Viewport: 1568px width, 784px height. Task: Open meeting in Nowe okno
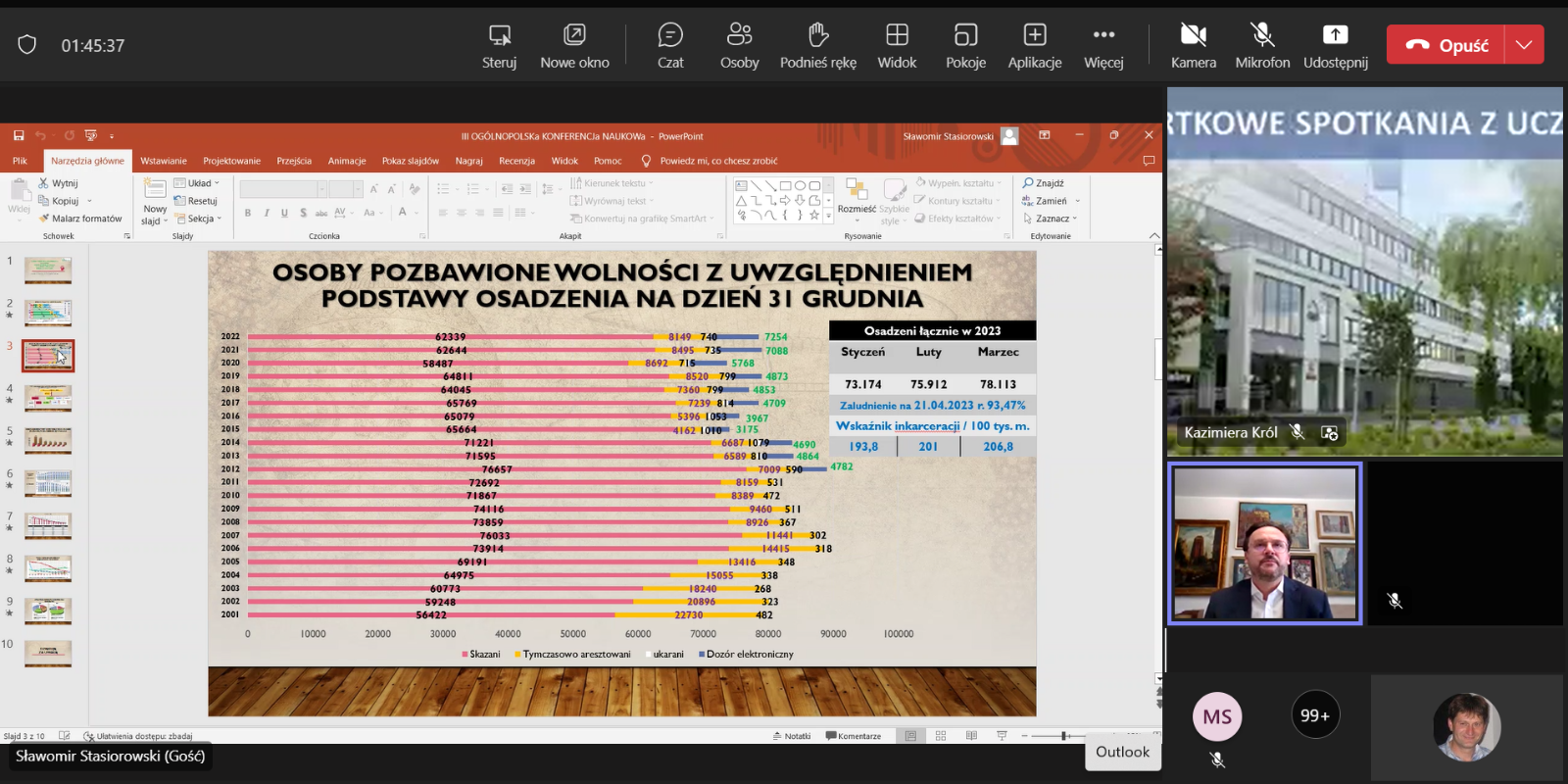574,46
